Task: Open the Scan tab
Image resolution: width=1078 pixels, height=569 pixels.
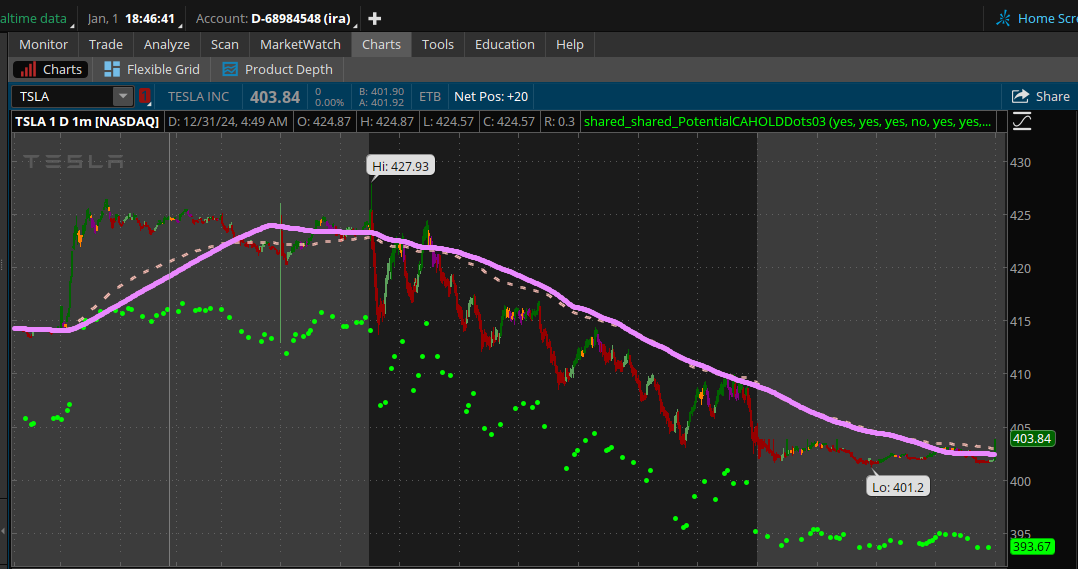Action: (225, 45)
